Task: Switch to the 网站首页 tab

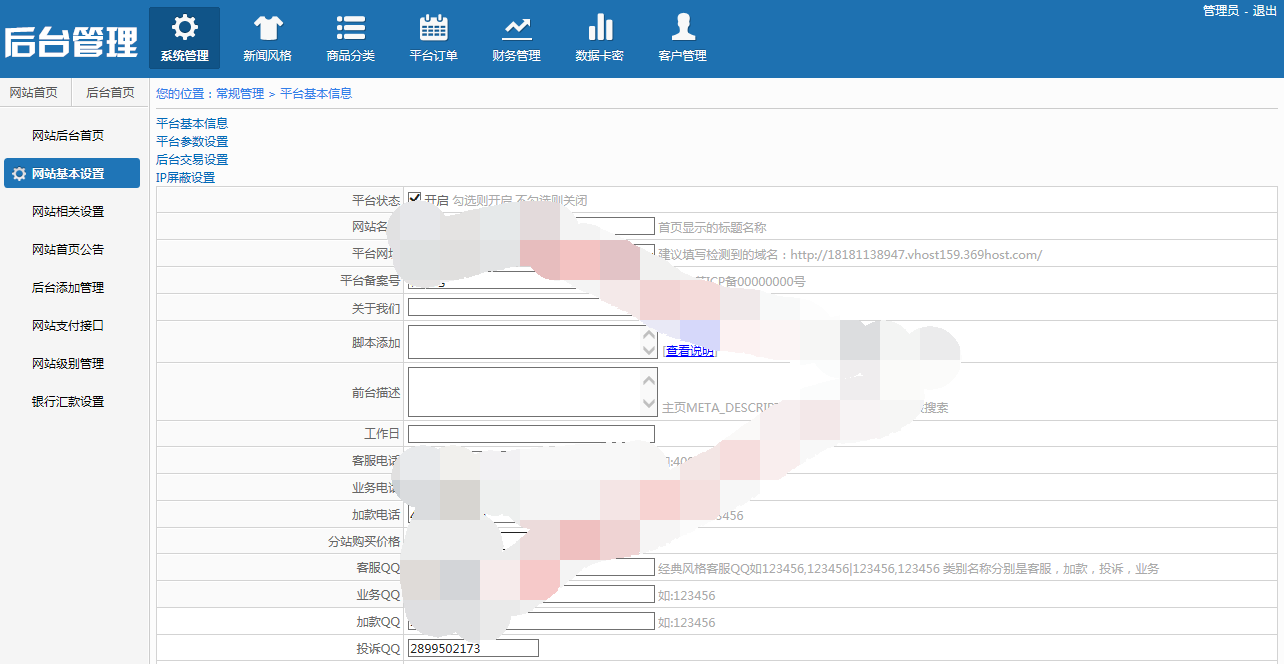Action: [x=34, y=92]
